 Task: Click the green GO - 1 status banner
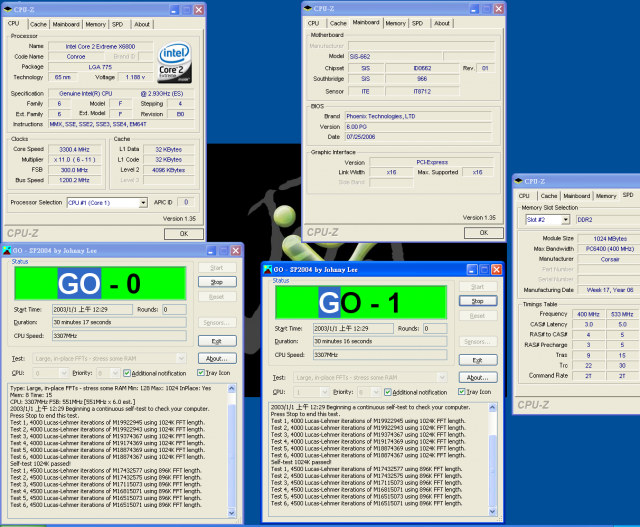[361, 302]
